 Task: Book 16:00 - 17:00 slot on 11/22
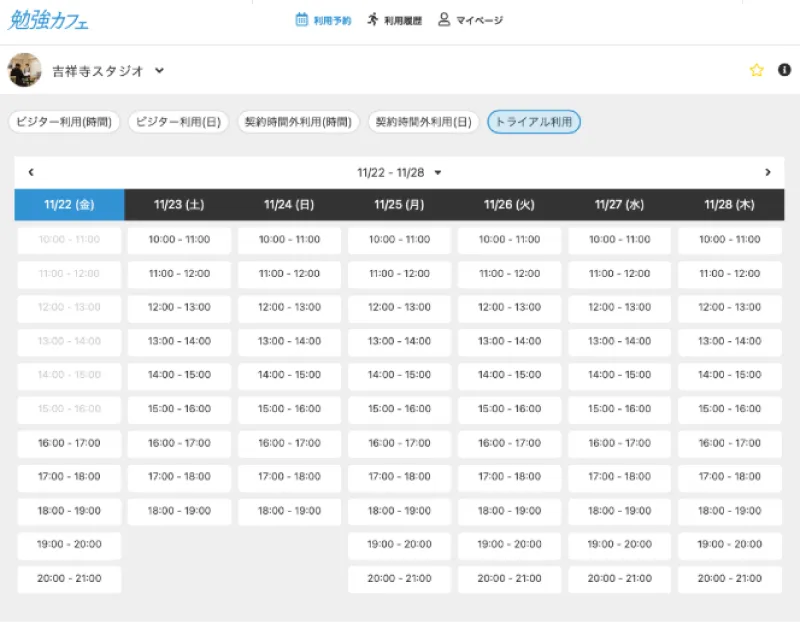coord(69,443)
